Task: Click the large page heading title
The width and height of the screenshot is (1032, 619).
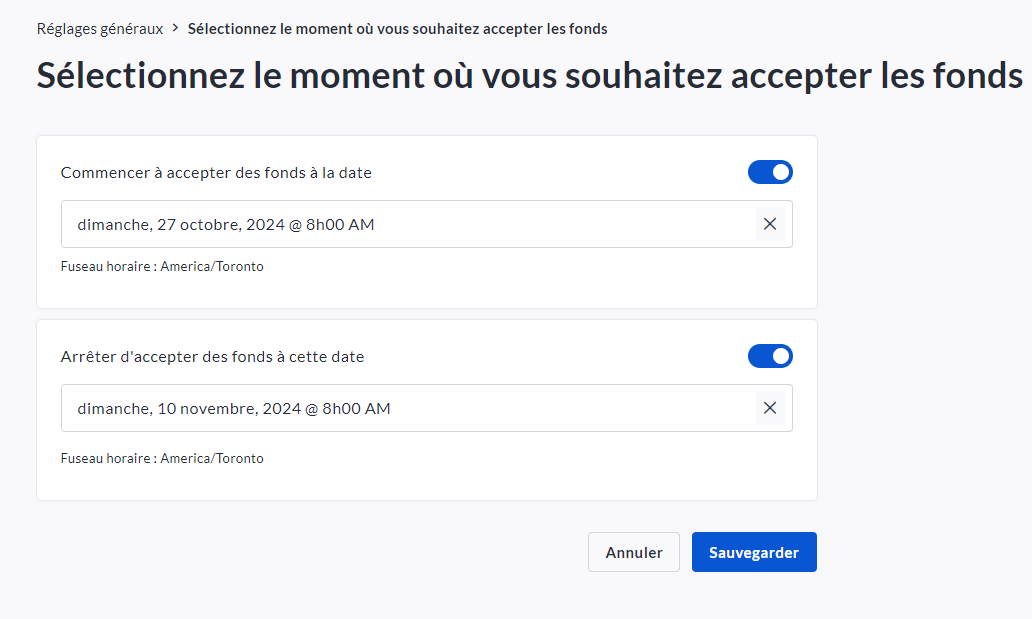Action: (x=529, y=77)
